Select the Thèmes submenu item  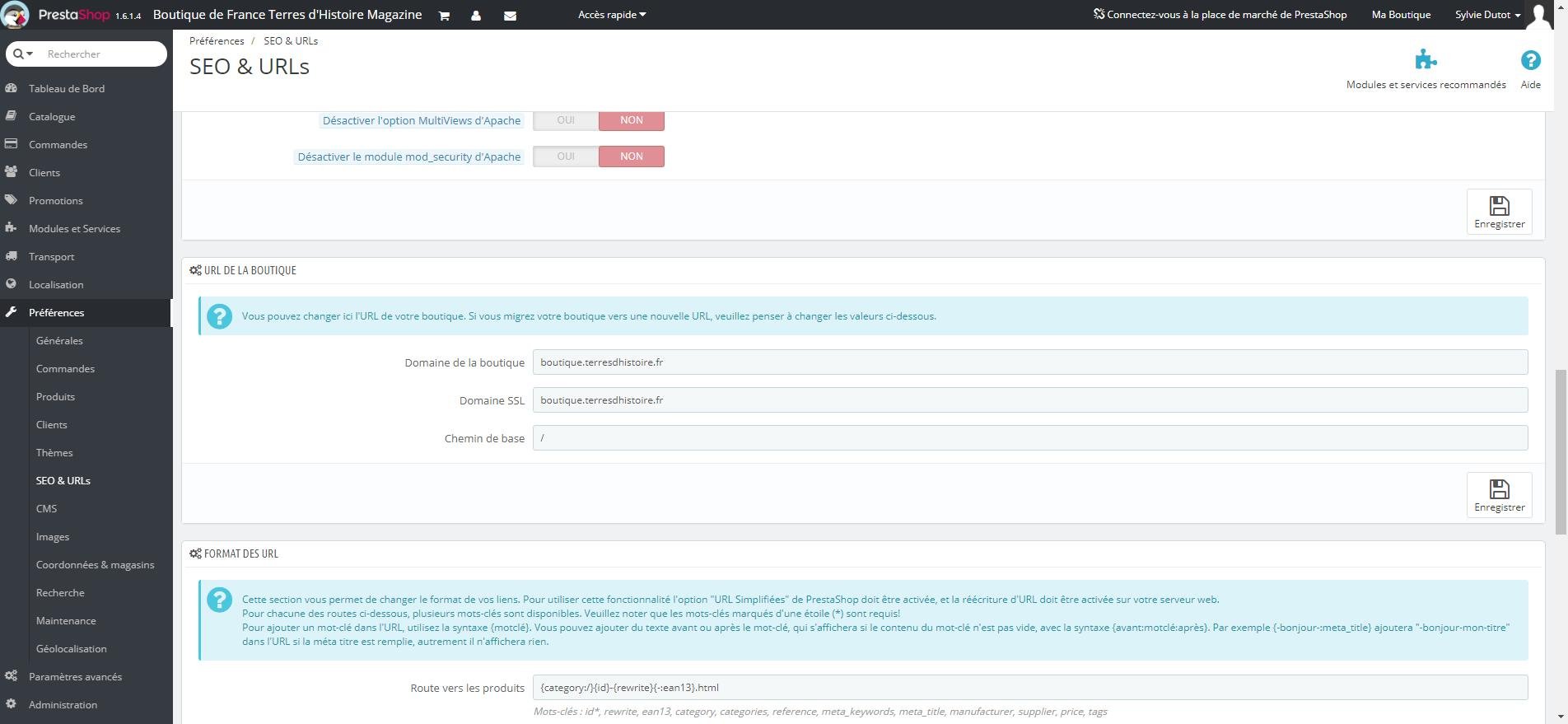54,452
